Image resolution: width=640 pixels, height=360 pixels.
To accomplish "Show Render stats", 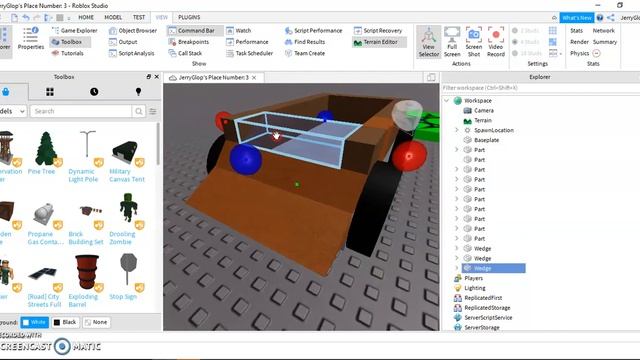I will (579, 42).
